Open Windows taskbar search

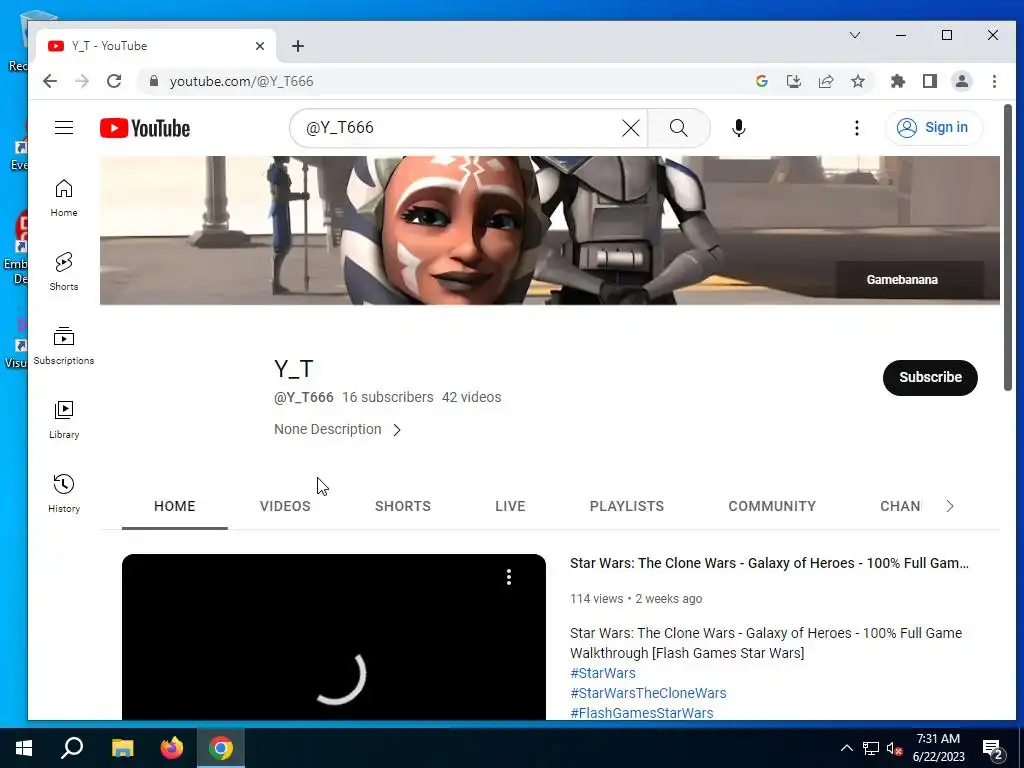[x=72, y=748]
